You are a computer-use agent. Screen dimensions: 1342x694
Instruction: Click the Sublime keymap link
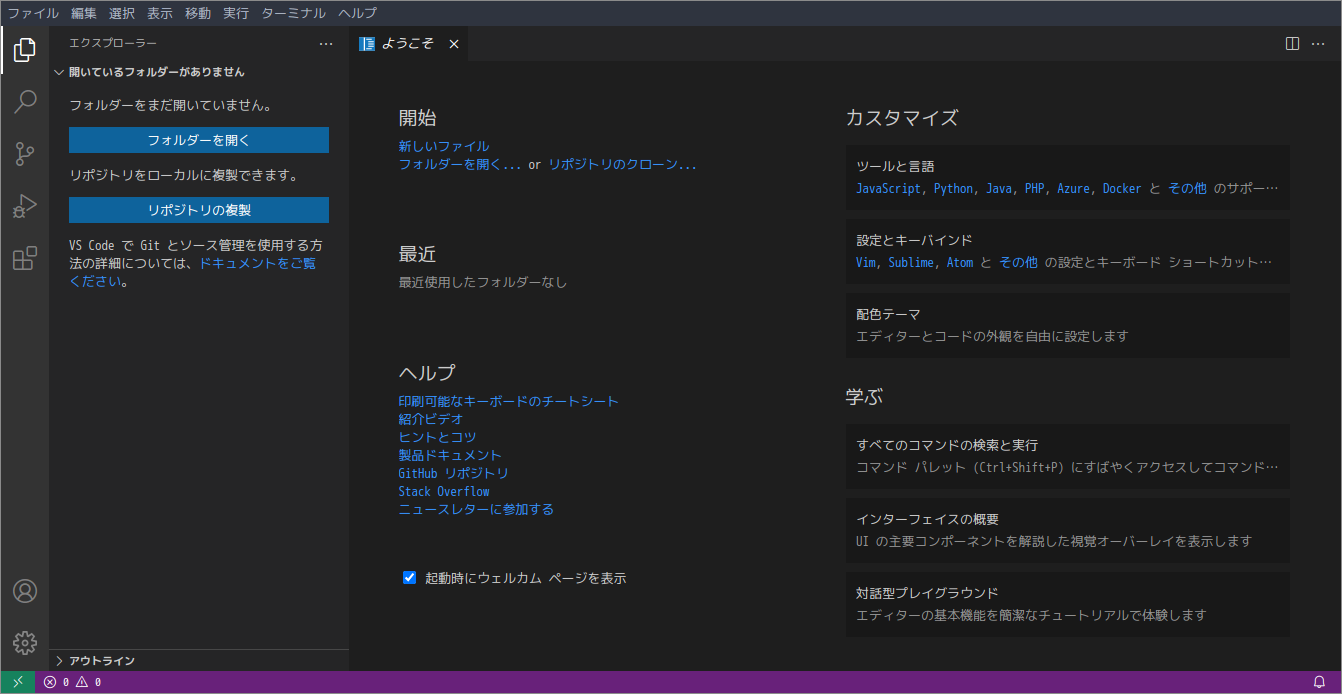point(911,262)
